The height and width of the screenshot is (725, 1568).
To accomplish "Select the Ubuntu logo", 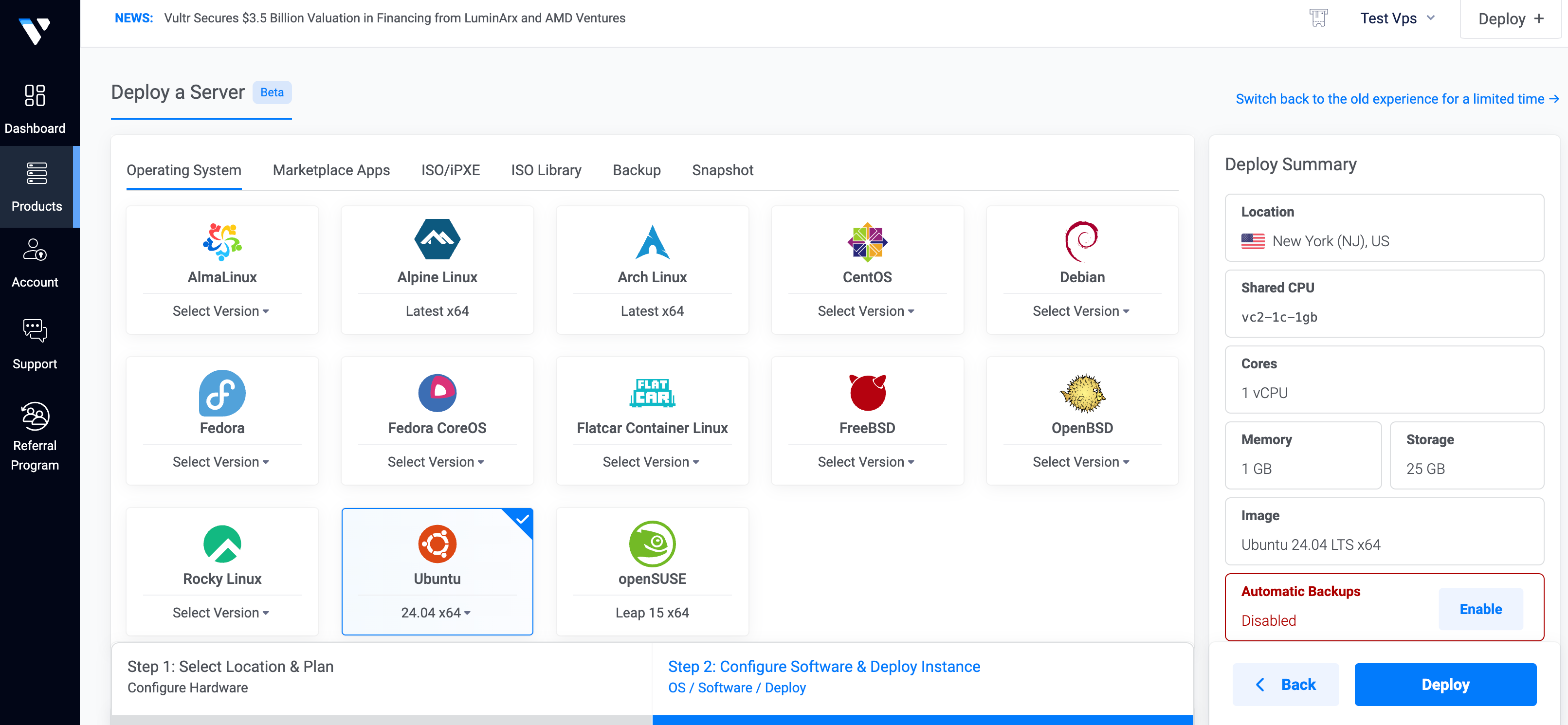I will click(x=437, y=544).
